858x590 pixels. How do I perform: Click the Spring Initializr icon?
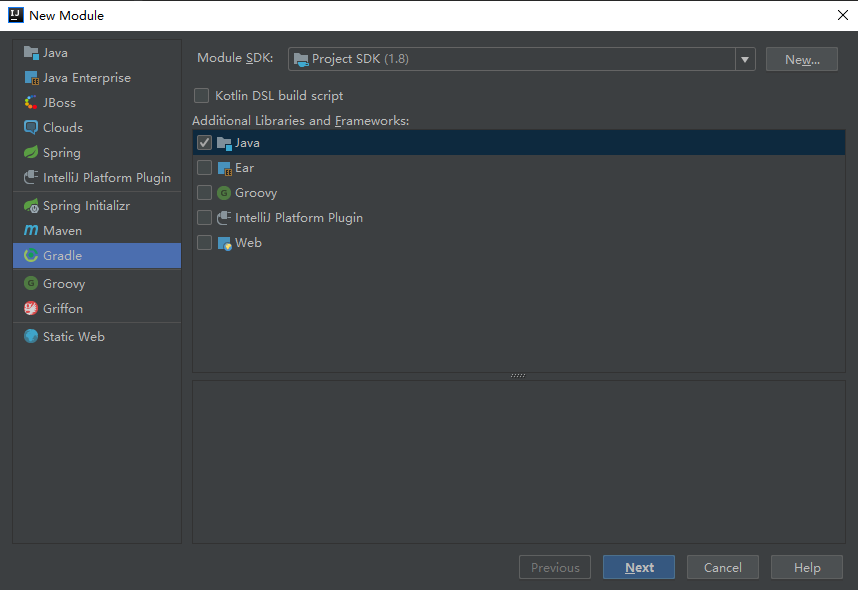point(31,206)
